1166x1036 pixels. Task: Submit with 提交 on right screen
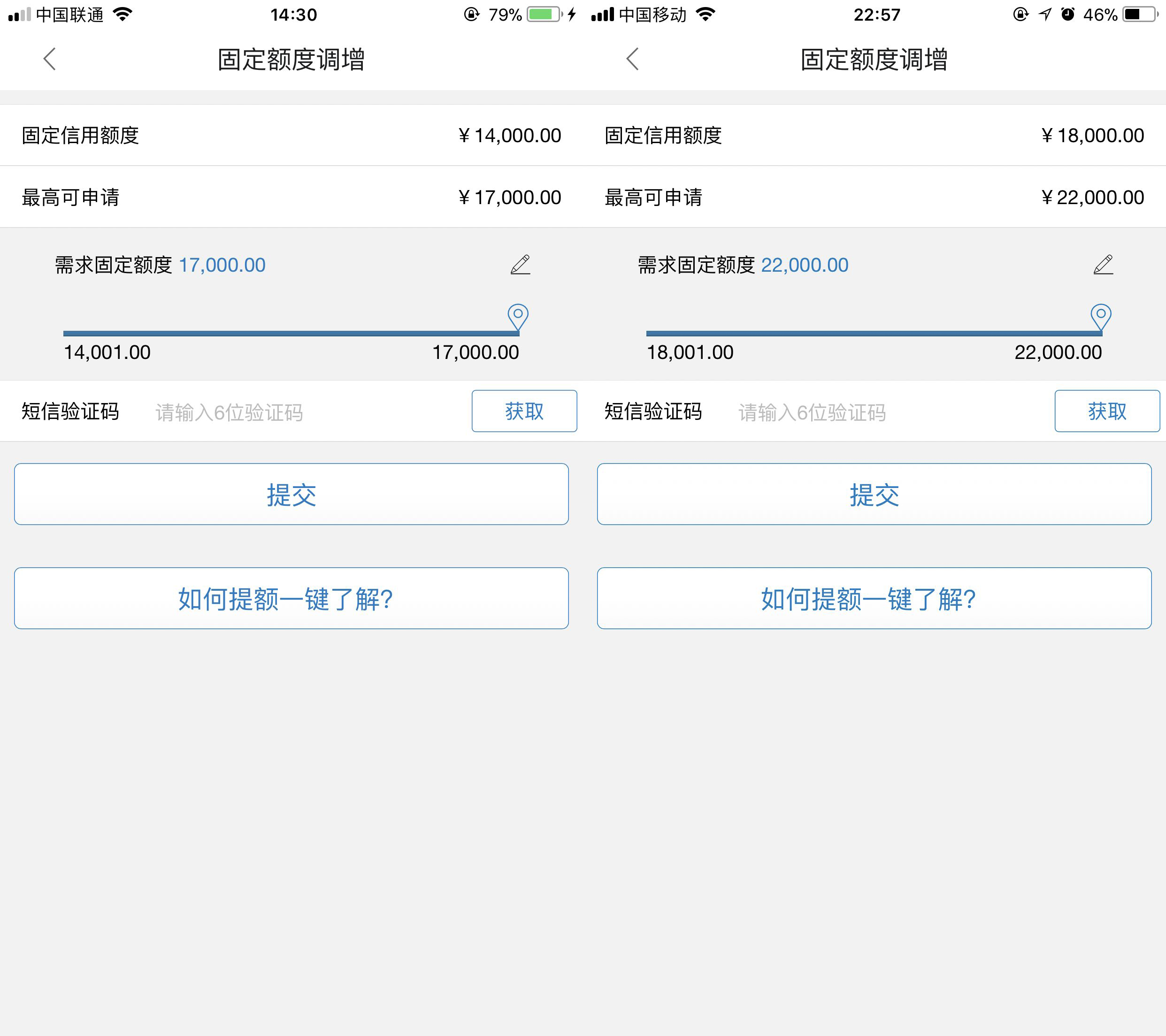pos(874,495)
